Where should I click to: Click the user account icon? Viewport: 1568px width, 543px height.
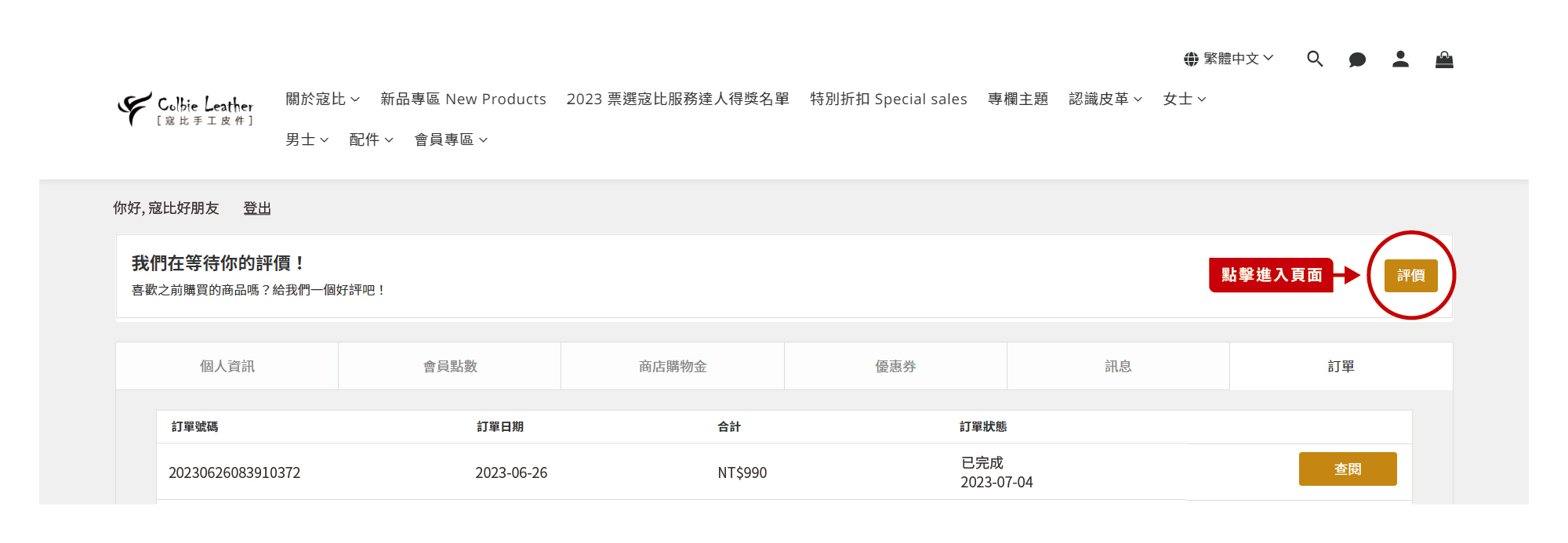(1400, 59)
